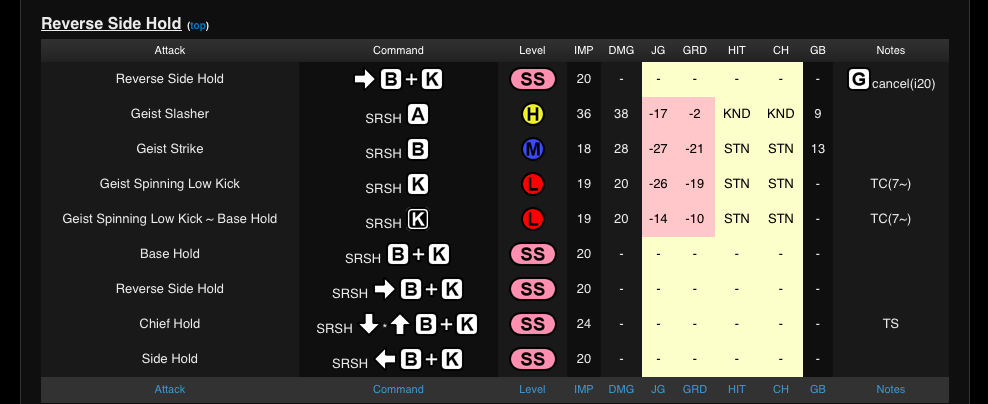Viewport: 988px width, 404px height.
Task: Select the KND hit cell for Geist Slasher
Action: pyautogui.click(x=737, y=114)
